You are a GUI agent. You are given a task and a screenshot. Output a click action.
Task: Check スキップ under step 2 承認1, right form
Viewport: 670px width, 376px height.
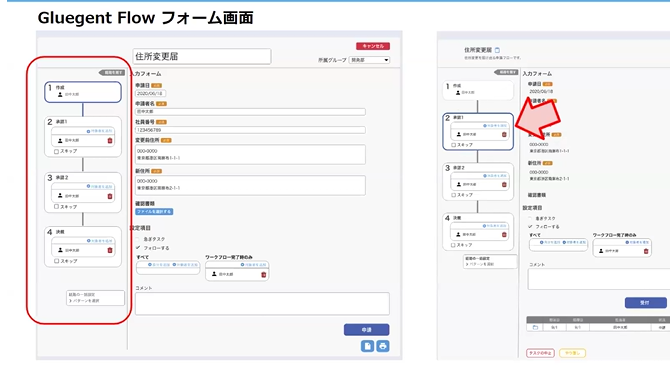pos(453,145)
